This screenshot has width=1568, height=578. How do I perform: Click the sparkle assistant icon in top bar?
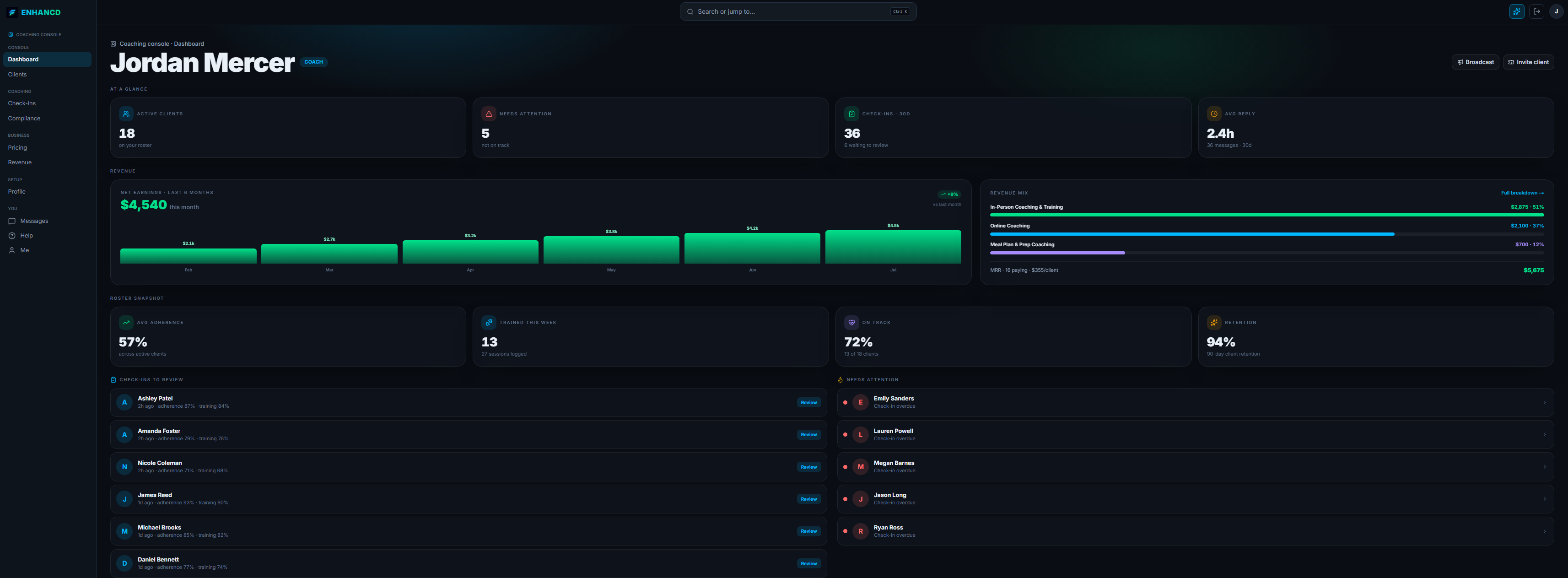(1517, 11)
